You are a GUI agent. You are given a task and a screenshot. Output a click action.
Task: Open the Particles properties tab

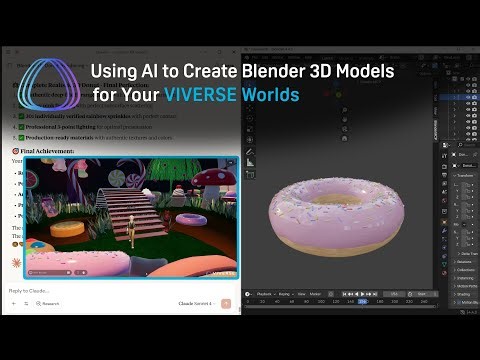(444, 239)
